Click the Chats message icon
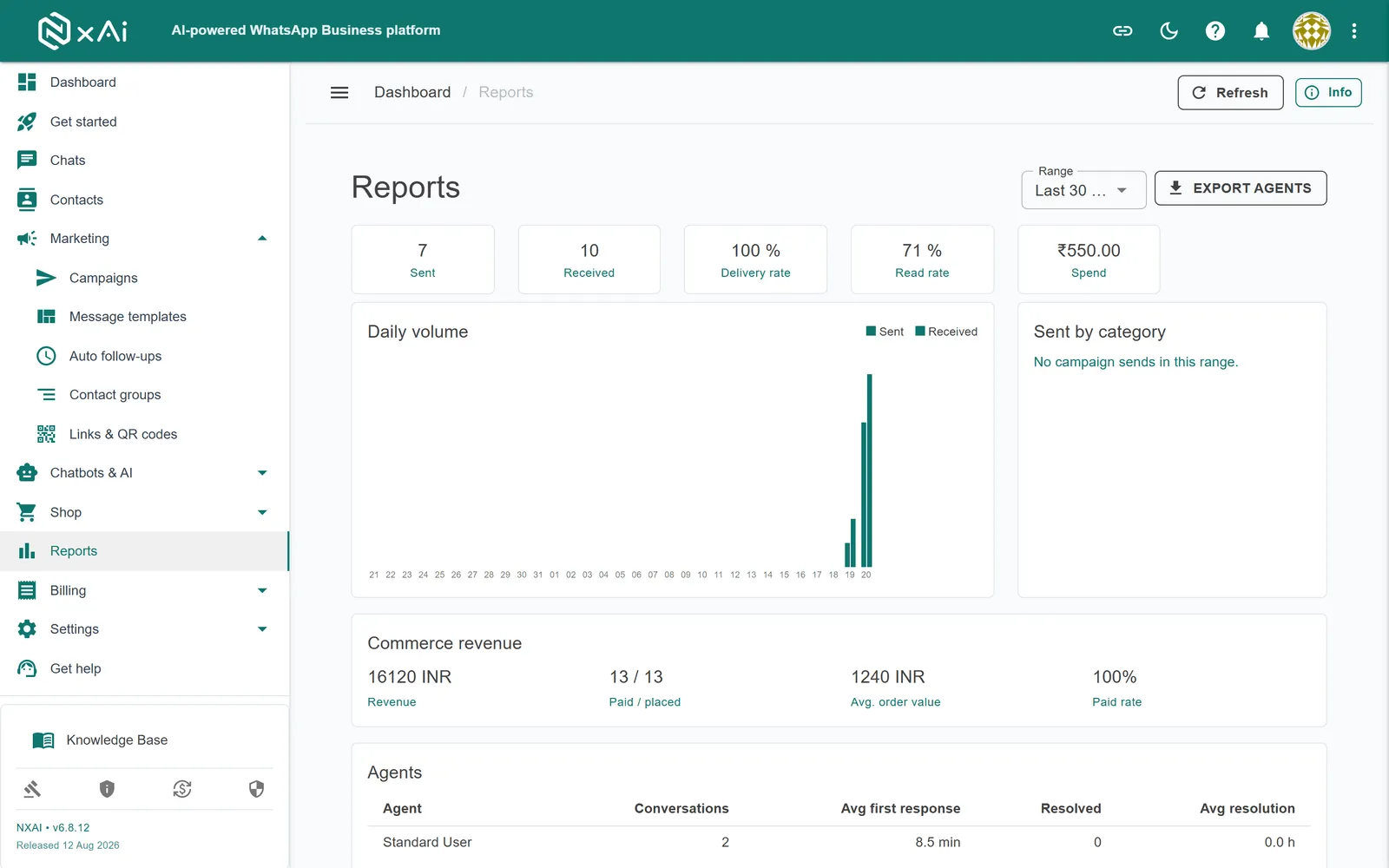This screenshot has height=868, width=1389. click(x=27, y=160)
